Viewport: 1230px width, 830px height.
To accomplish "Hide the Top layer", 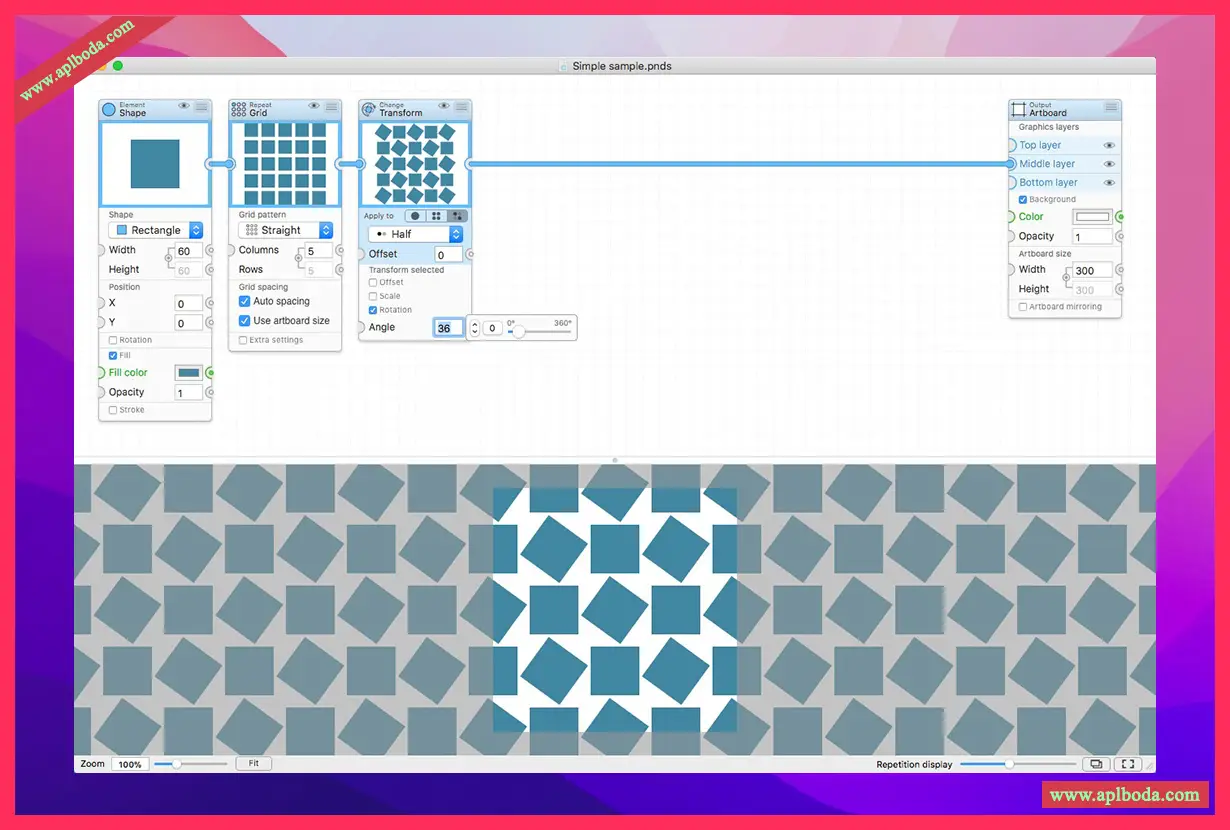I will (x=1108, y=145).
